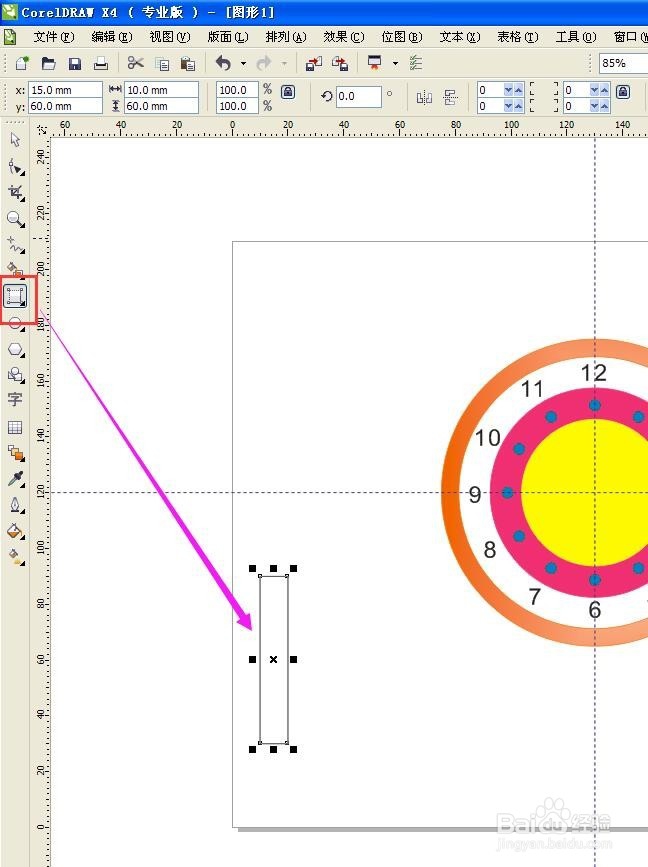Select the Smart Fill tool

point(15,269)
